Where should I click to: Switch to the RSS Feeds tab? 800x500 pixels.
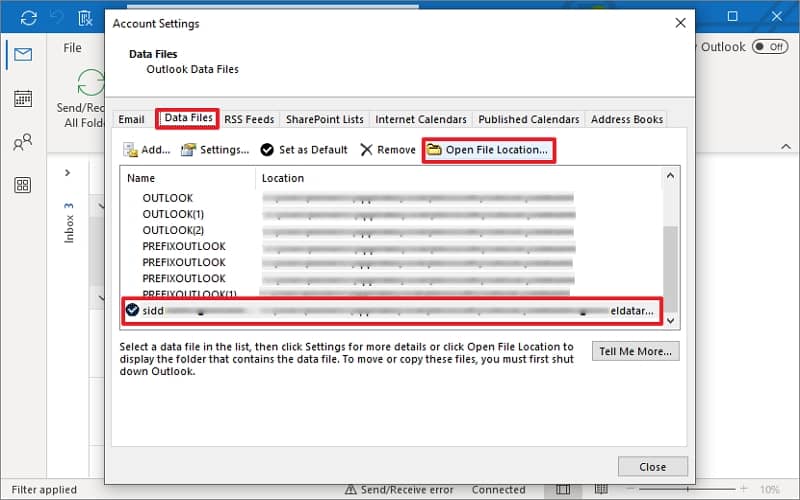(x=249, y=119)
